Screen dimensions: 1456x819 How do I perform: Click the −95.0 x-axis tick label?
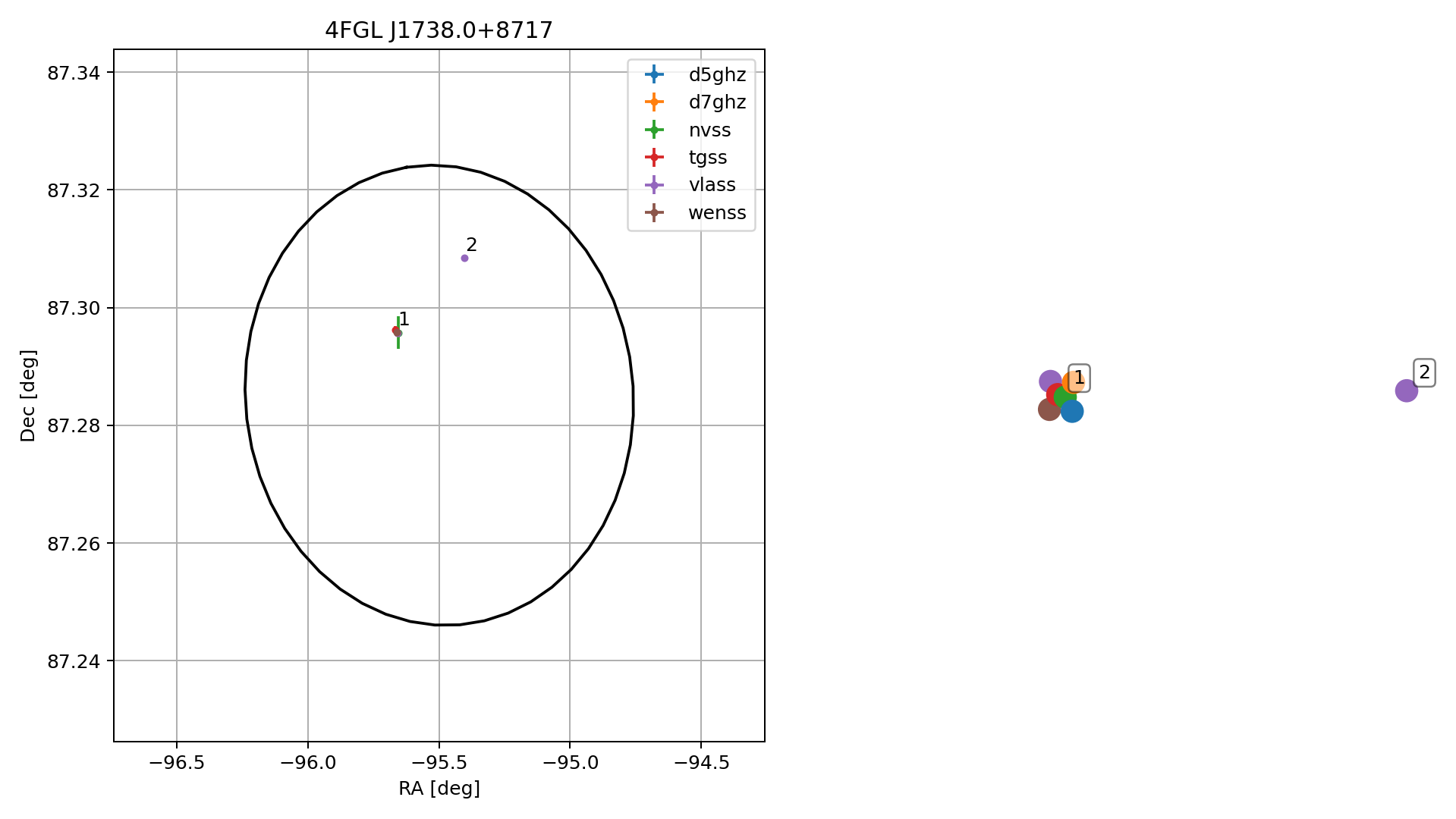click(x=570, y=762)
